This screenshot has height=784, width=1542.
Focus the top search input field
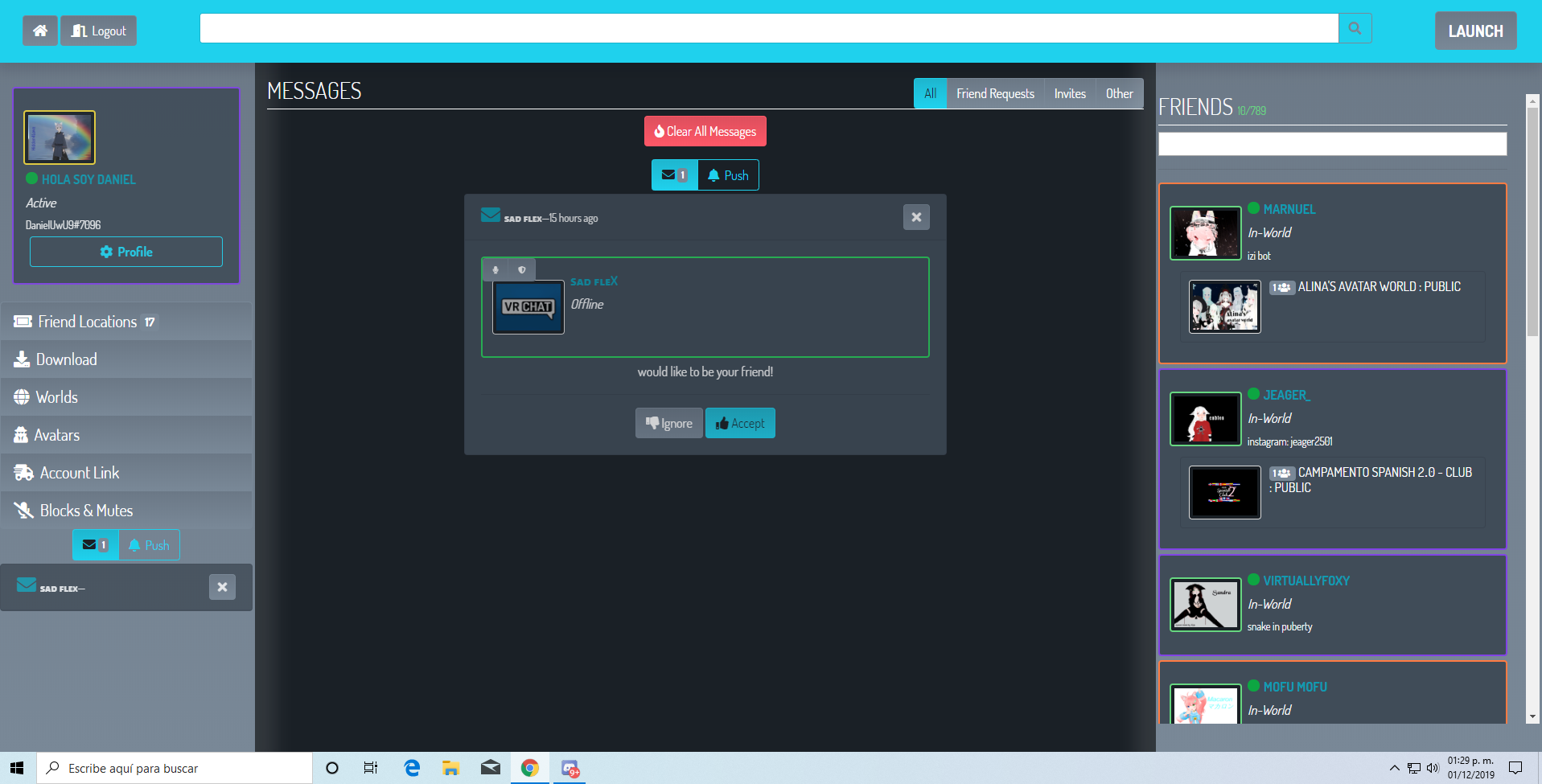click(769, 28)
